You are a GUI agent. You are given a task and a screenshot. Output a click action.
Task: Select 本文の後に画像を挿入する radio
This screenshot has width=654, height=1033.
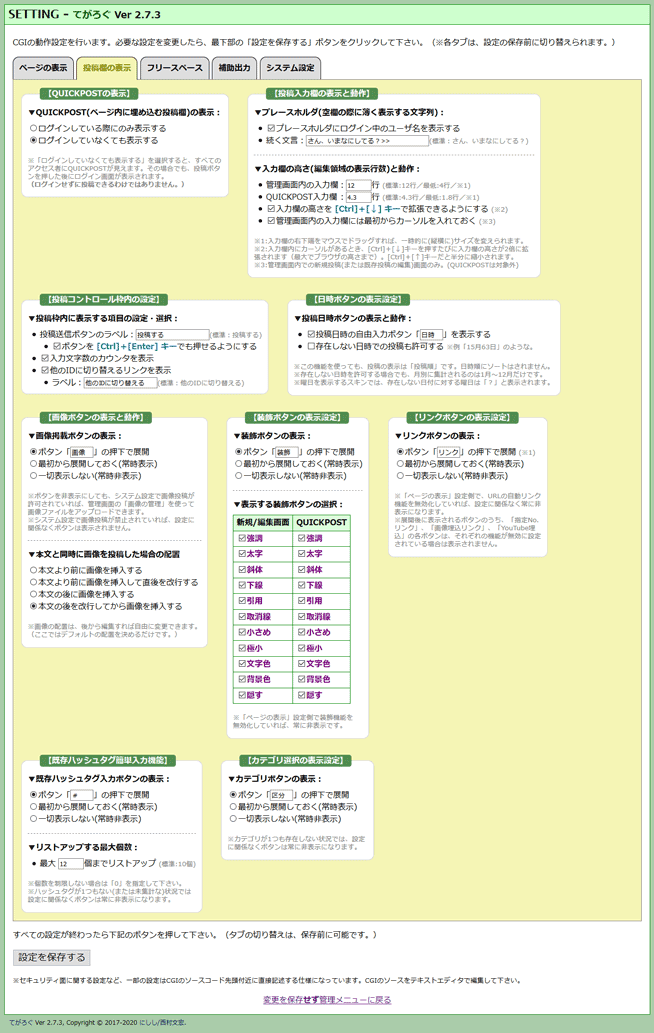[x=34, y=594]
